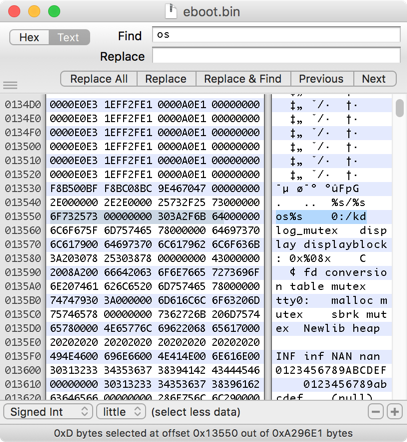Go to Previous search match
Screen dimensions: 407x442
click(x=321, y=79)
